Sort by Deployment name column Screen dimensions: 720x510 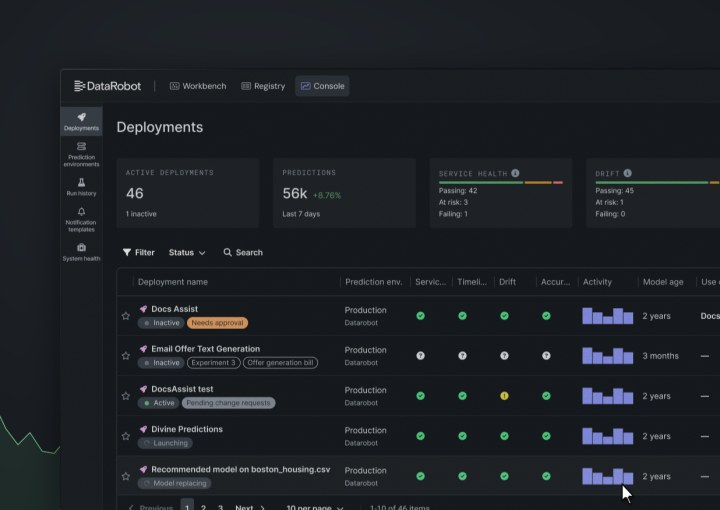173,282
